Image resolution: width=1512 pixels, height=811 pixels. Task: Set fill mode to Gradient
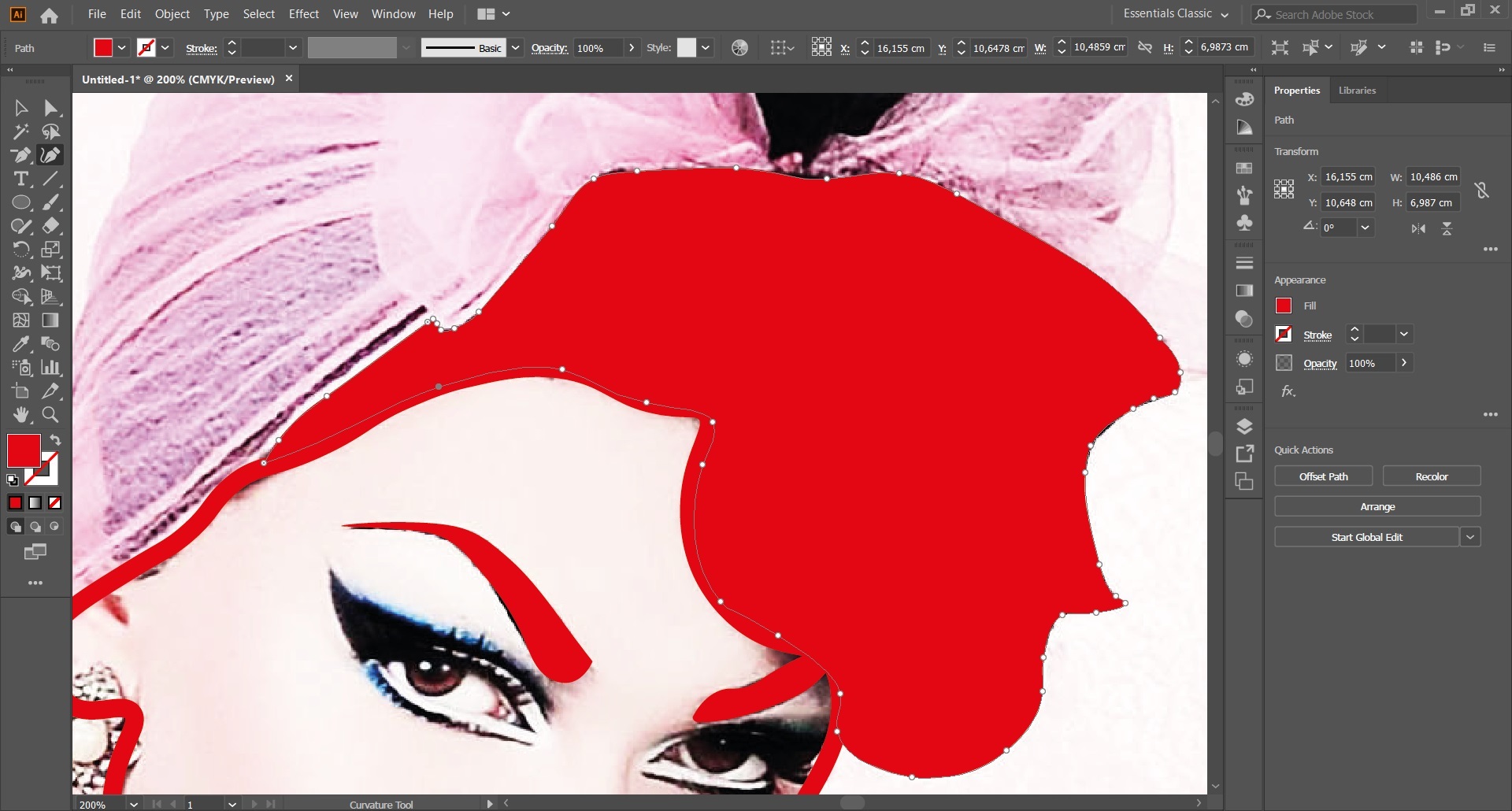point(35,502)
